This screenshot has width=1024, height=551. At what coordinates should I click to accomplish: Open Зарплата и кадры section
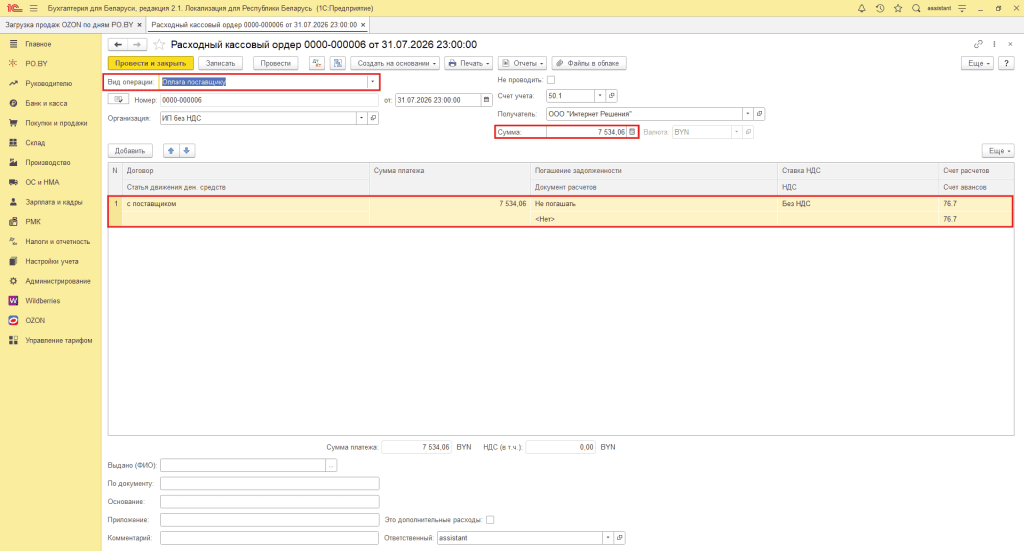click(54, 202)
